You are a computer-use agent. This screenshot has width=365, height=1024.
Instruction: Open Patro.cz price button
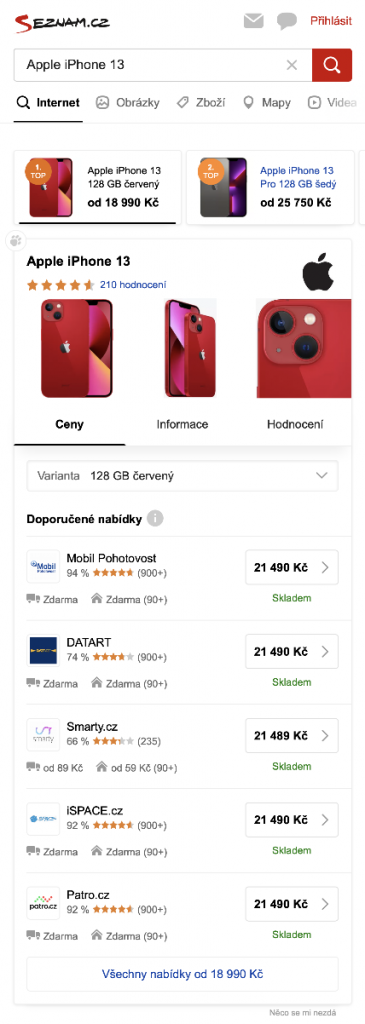[292, 904]
